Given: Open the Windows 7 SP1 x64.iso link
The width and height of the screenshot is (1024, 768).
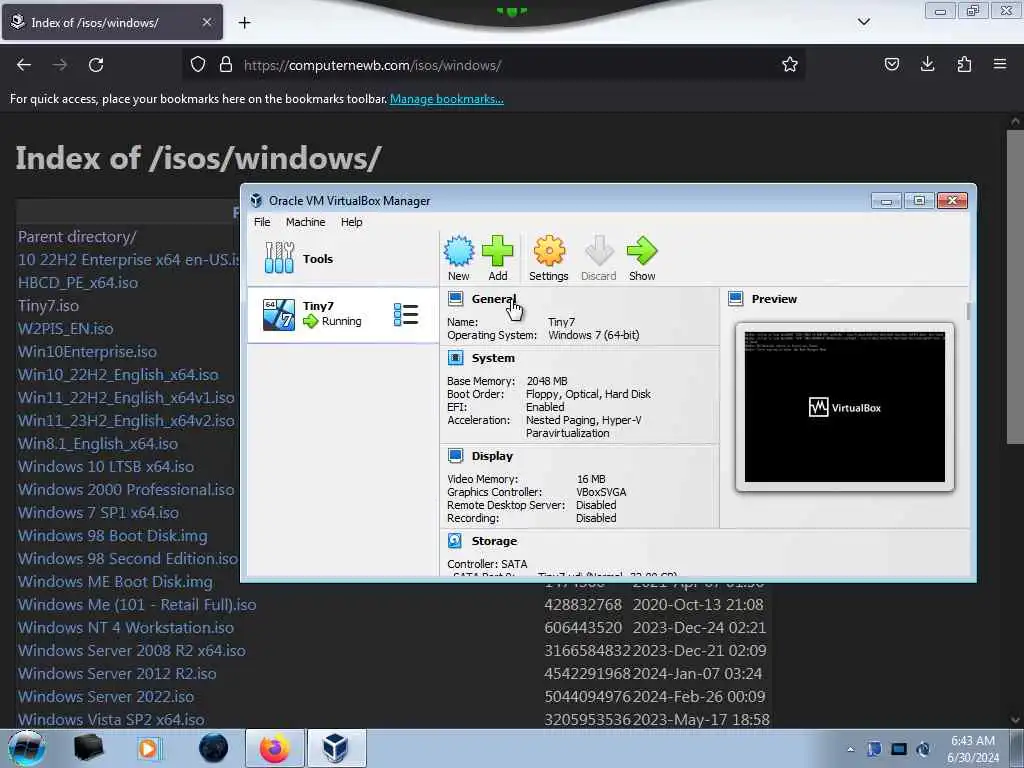Looking at the screenshot, I should (x=98, y=513).
